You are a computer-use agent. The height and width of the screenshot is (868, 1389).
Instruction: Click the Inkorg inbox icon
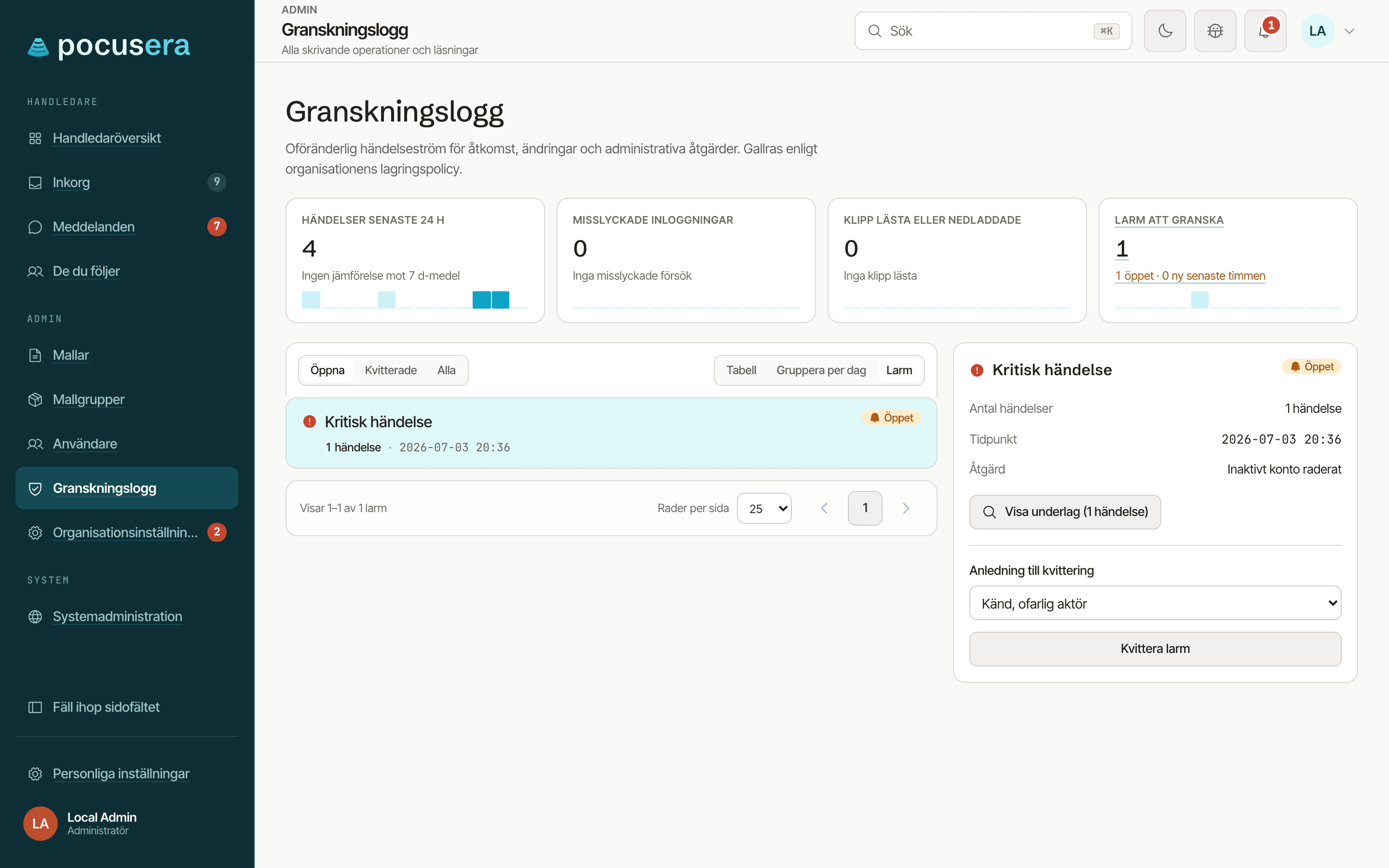tap(35, 183)
